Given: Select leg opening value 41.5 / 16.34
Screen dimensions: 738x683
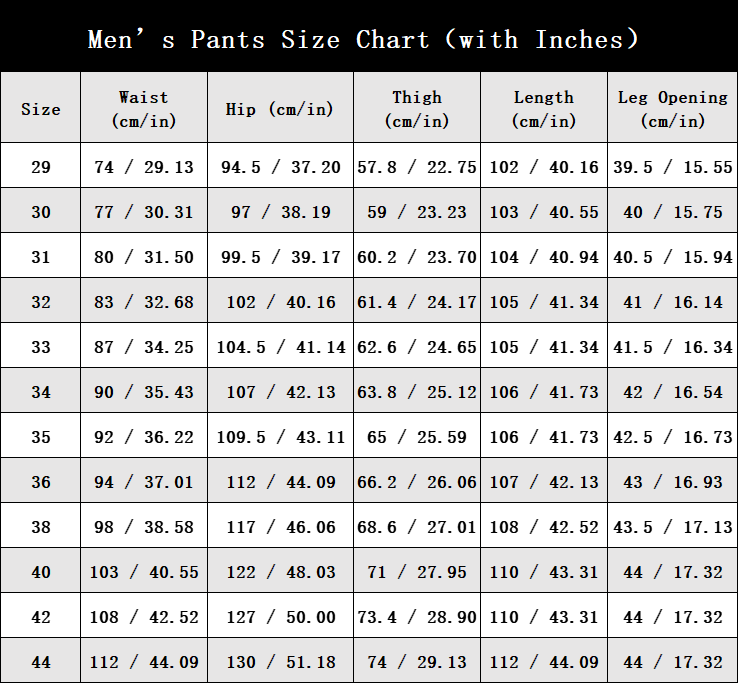Looking at the screenshot, I should coord(673,347).
